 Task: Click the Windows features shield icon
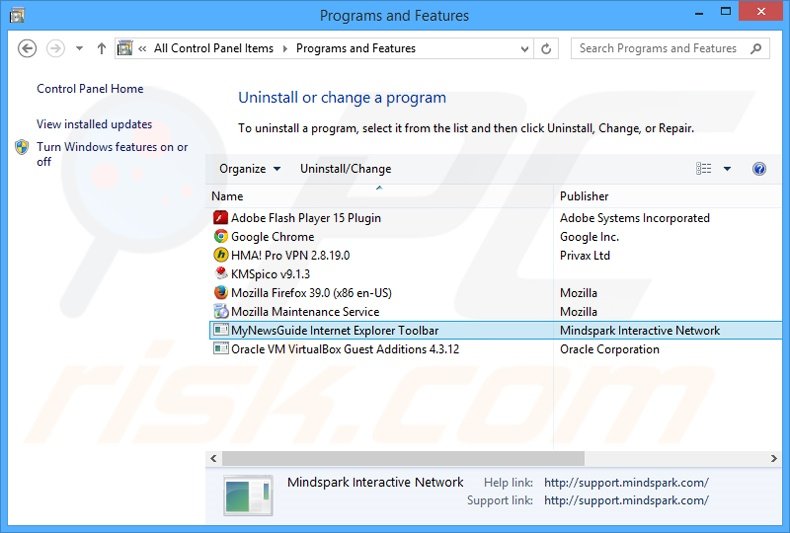(x=22, y=147)
